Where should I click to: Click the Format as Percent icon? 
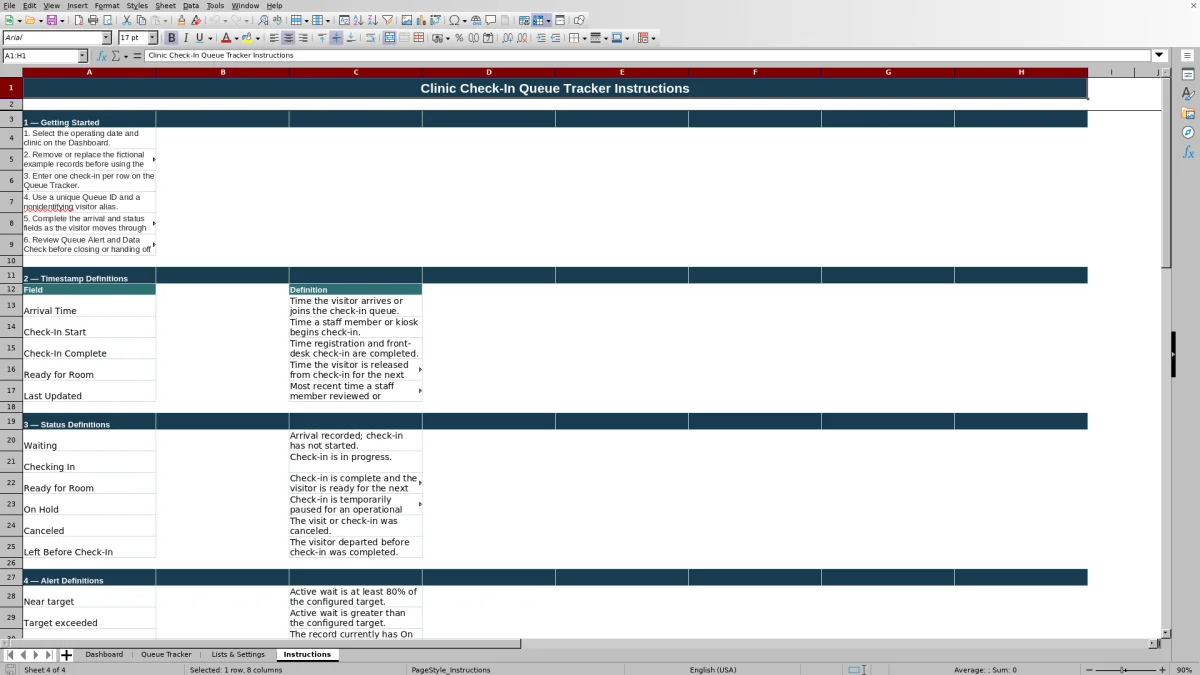pyautogui.click(x=459, y=38)
